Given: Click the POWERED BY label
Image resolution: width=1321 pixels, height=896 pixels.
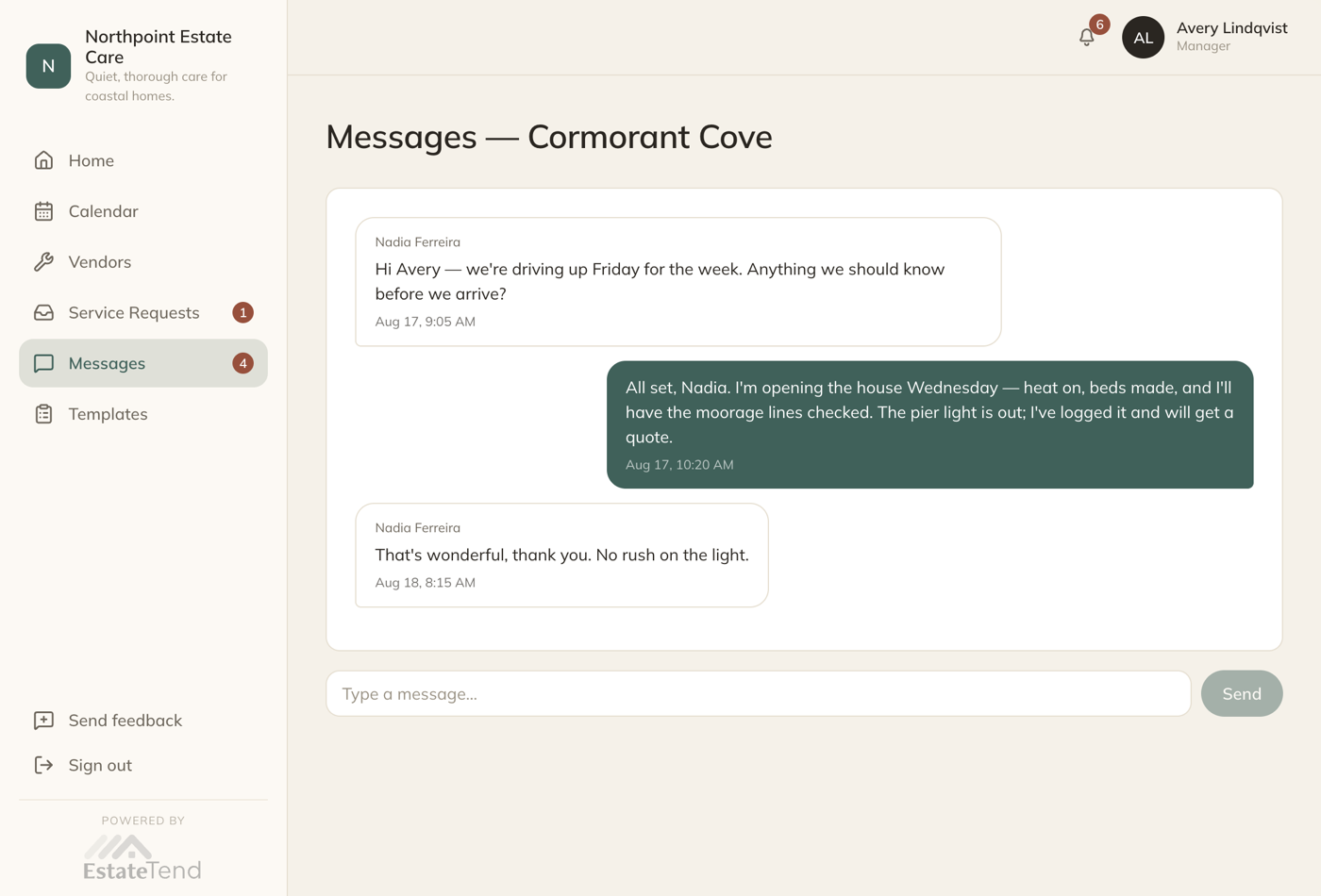Looking at the screenshot, I should tap(143, 821).
